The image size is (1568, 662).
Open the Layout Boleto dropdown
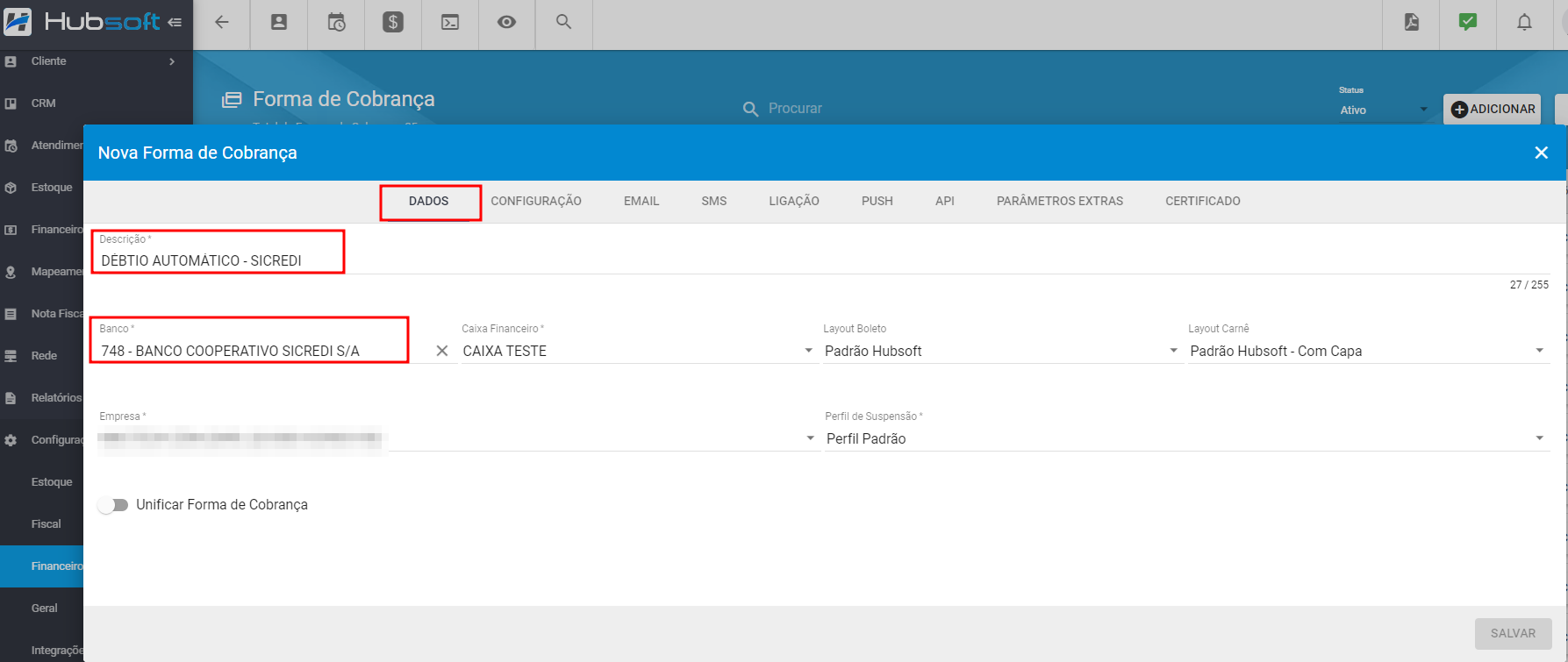pyautogui.click(x=1001, y=351)
